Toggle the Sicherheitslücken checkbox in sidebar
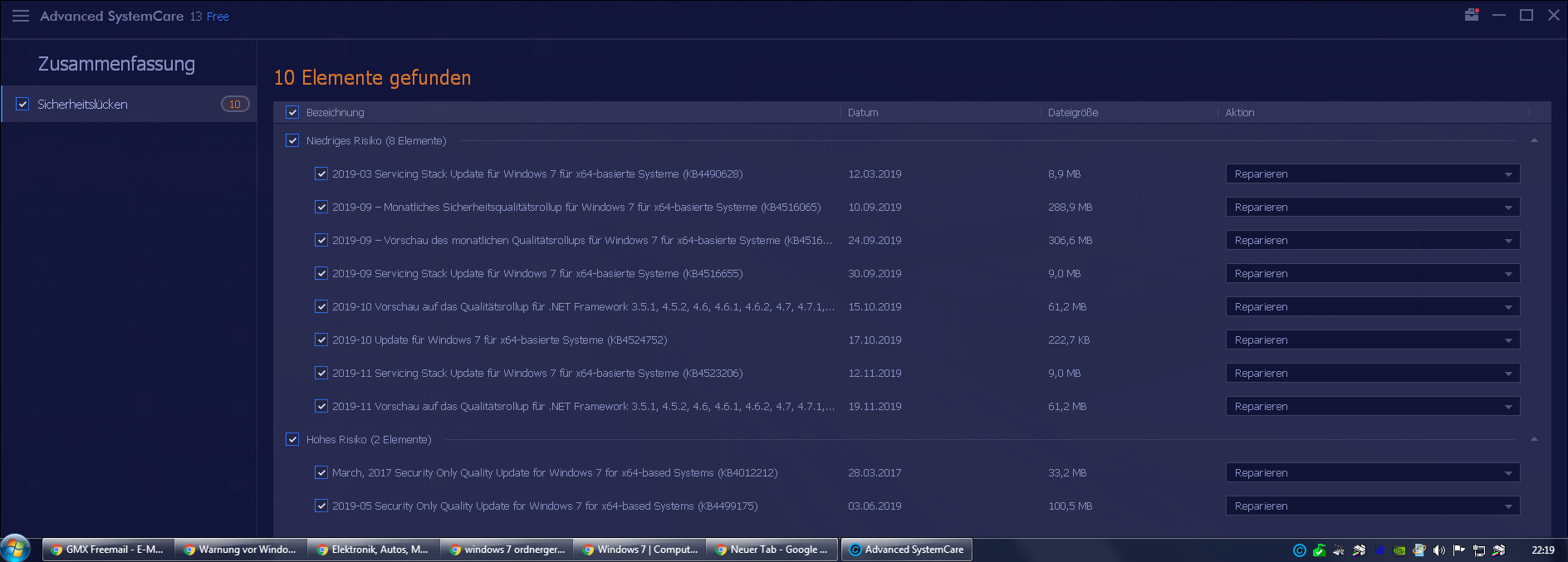The image size is (1568, 562). click(x=22, y=104)
